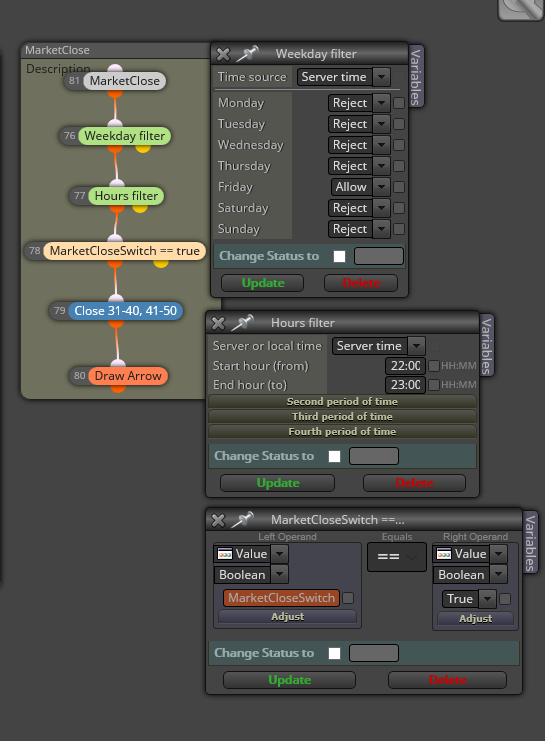Image resolution: width=545 pixels, height=741 pixels.
Task: Check Change Status to in Hours filter
Action: pos(335,457)
